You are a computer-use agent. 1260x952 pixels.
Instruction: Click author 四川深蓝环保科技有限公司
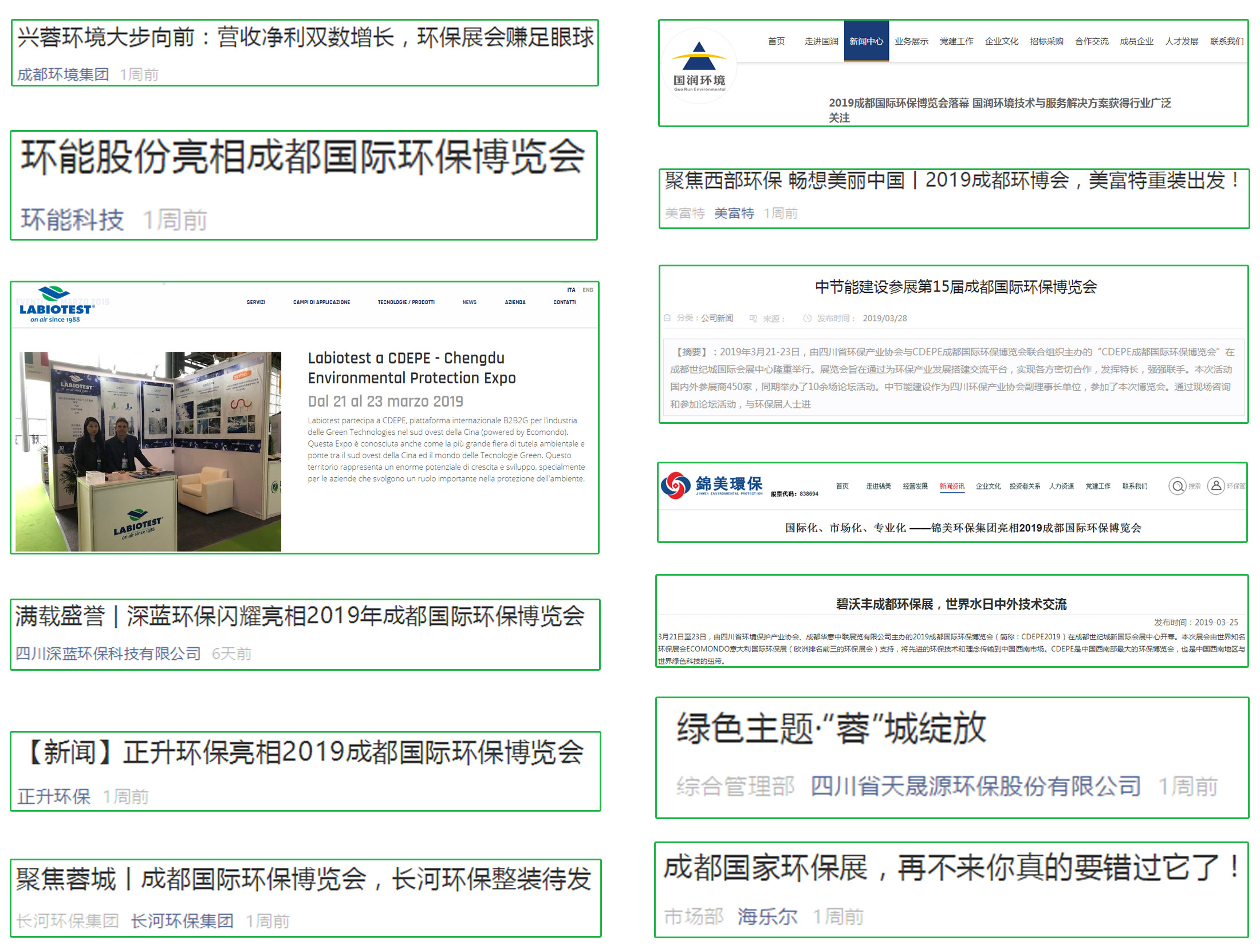click(108, 654)
